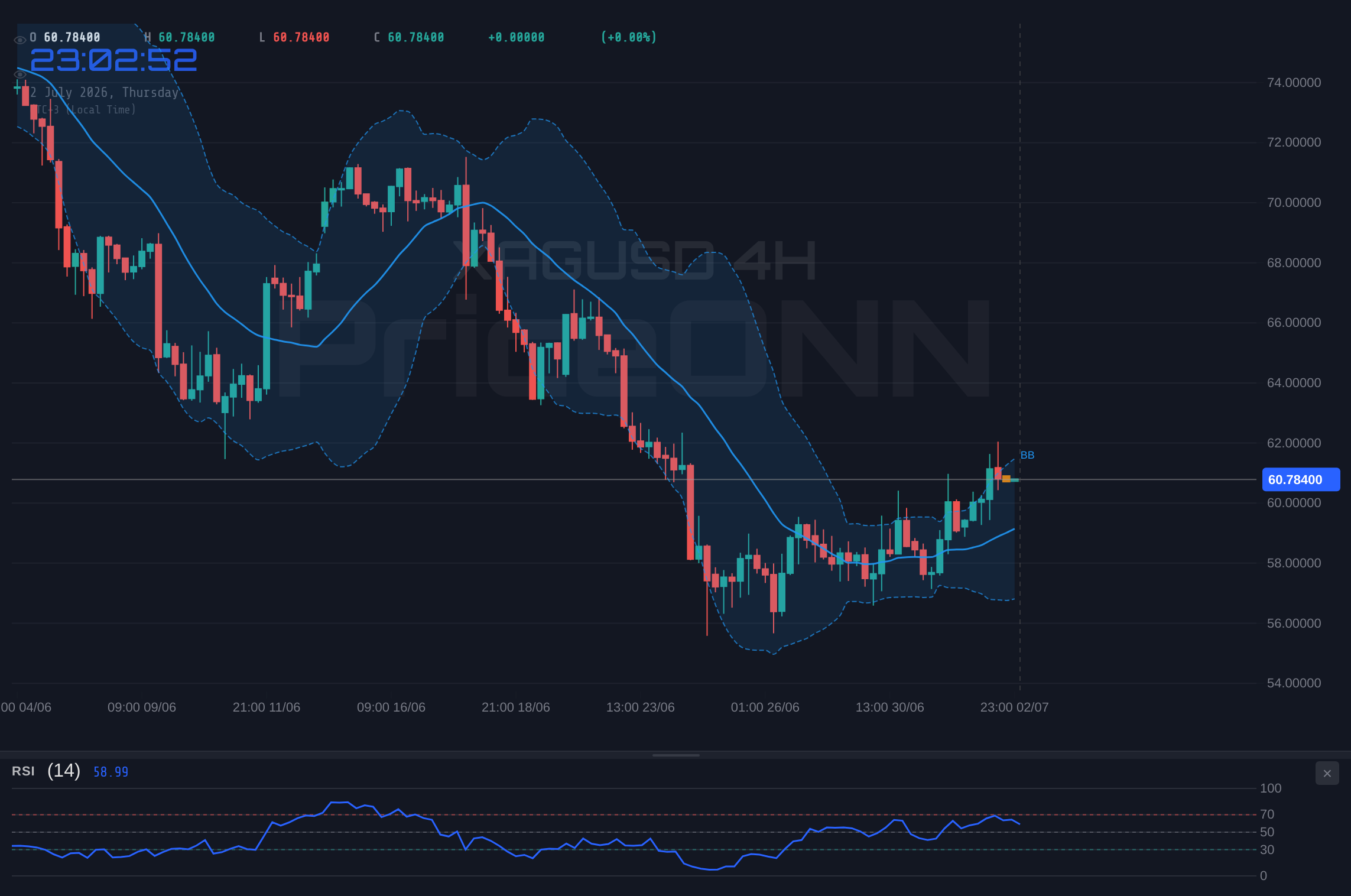Click the 58.00000 price axis label

click(1294, 563)
